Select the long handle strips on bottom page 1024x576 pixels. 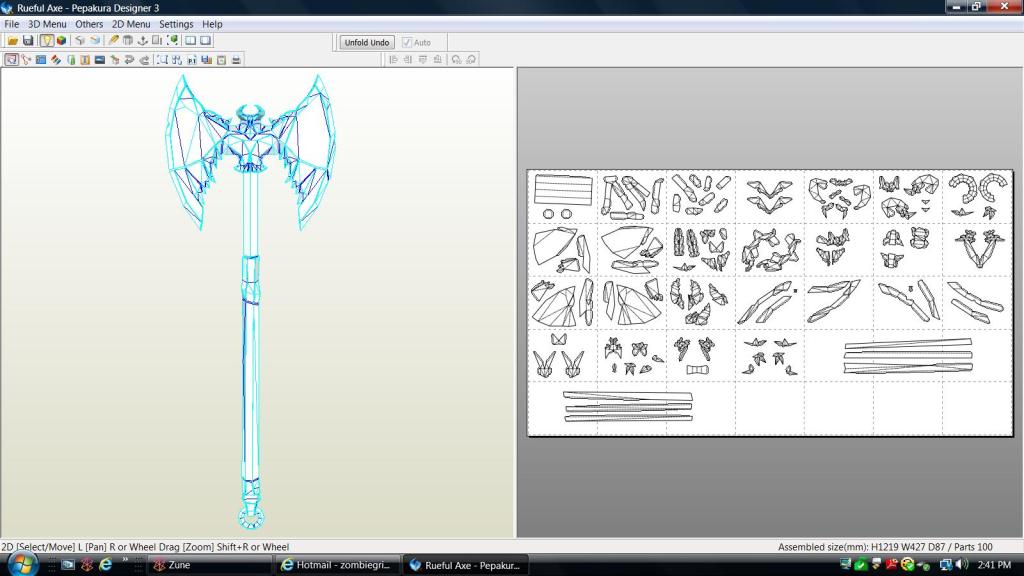[x=628, y=406]
